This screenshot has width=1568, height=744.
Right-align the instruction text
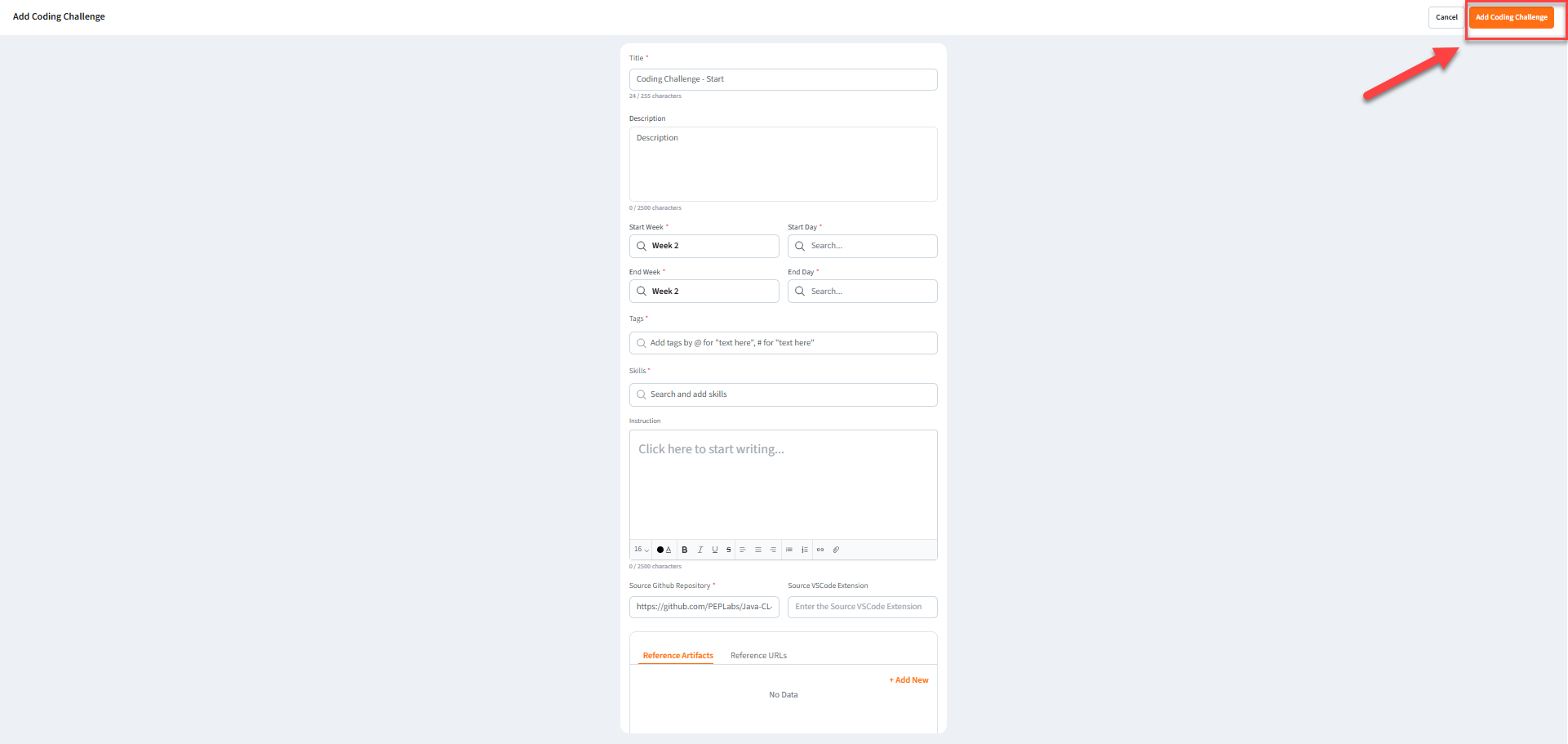tap(773, 550)
